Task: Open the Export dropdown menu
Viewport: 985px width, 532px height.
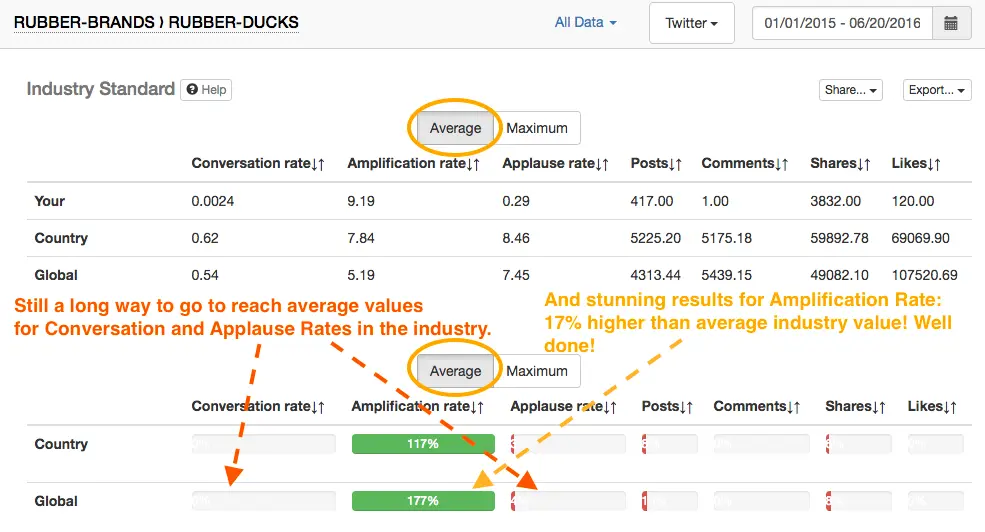Action: [x=937, y=90]
